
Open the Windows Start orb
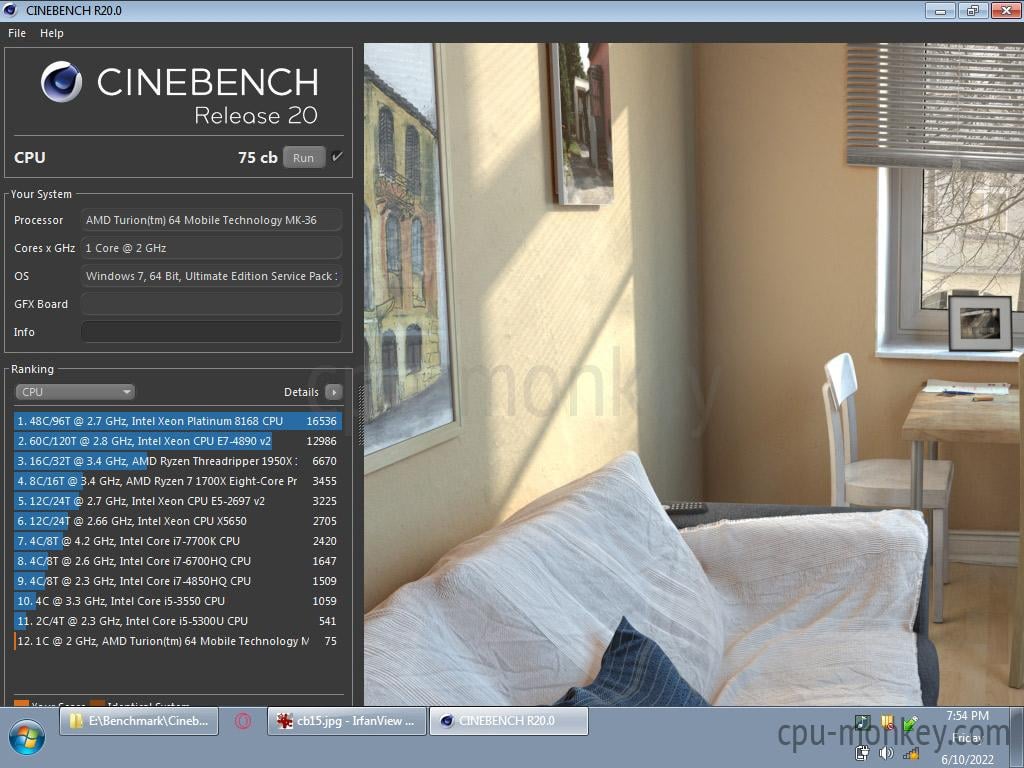(27, 737)
